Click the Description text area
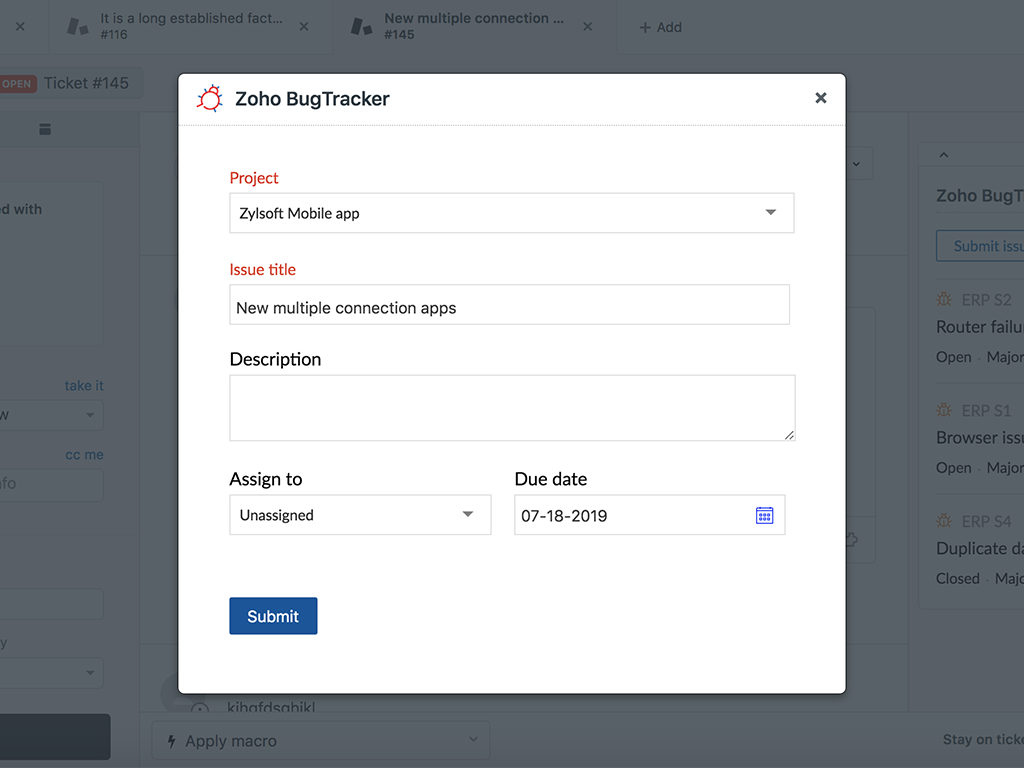The image size is (1024, 768). point(511,408)
